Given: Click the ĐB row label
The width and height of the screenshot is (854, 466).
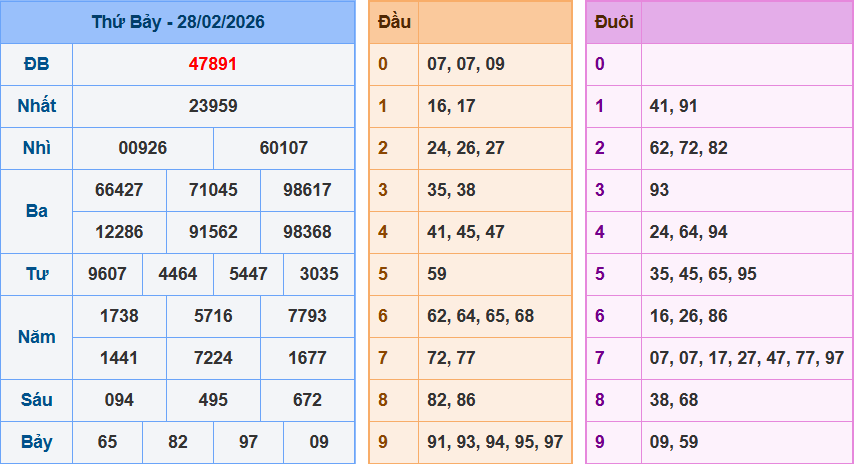Looking at the screenshot, I should point(37,64).
